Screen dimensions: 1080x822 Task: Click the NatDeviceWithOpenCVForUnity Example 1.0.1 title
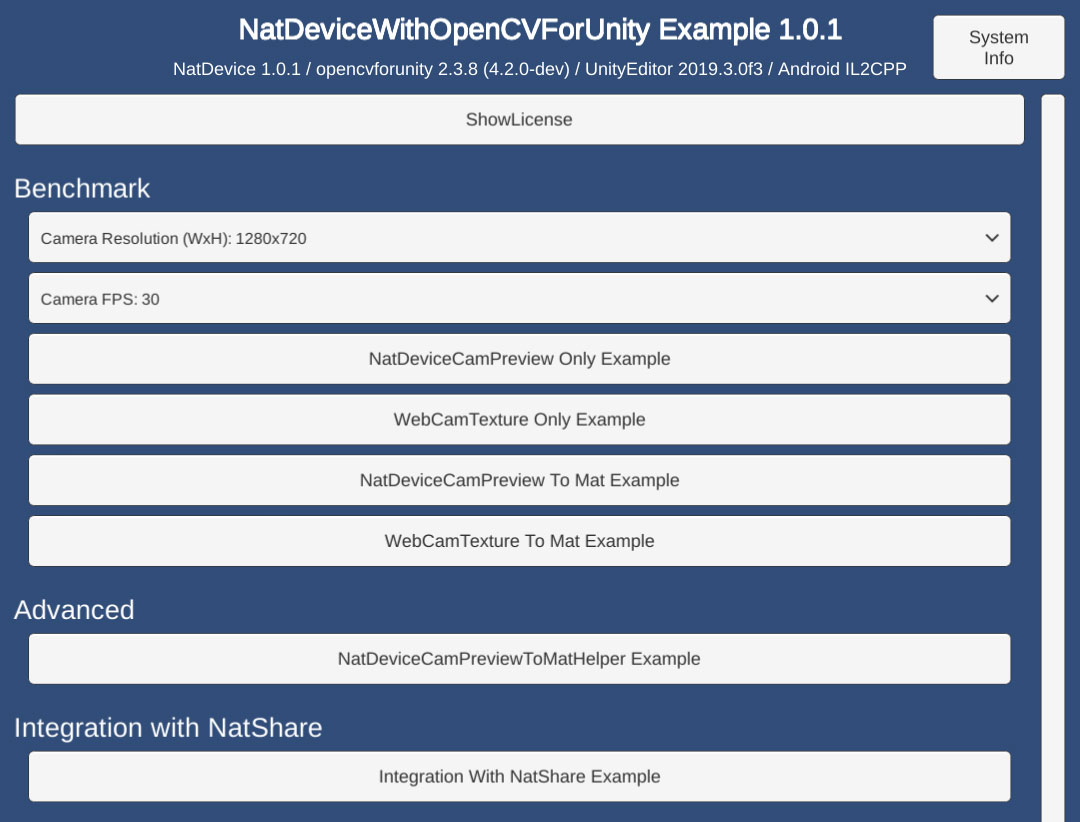pyautogui.click(x=540, y=30)
